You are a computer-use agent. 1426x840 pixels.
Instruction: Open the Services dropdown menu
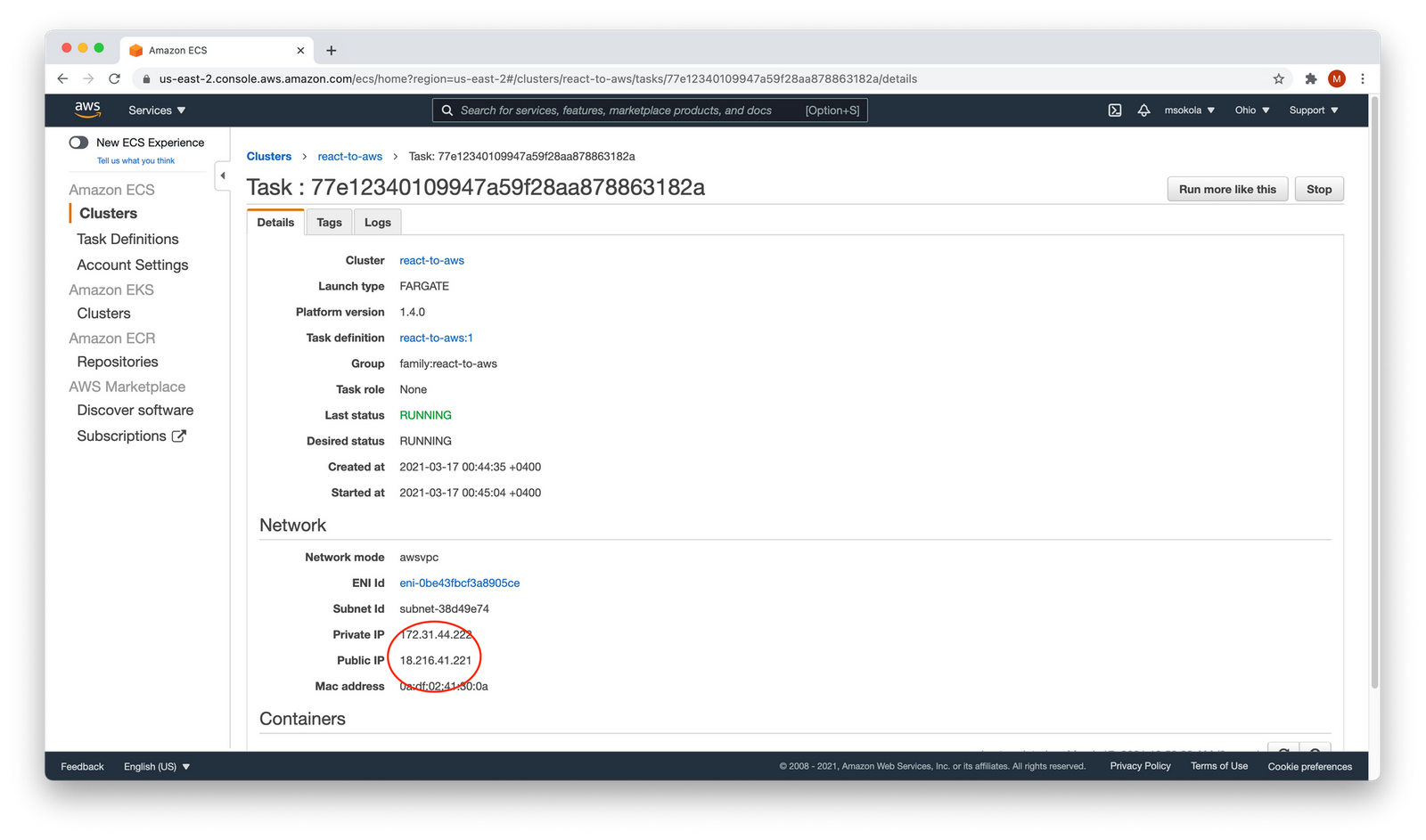[x=157, y=110]
